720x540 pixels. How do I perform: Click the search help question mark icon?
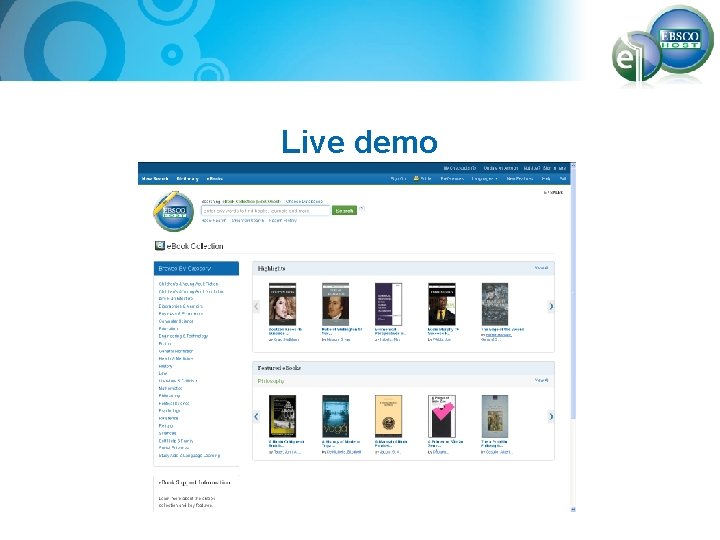362,209
